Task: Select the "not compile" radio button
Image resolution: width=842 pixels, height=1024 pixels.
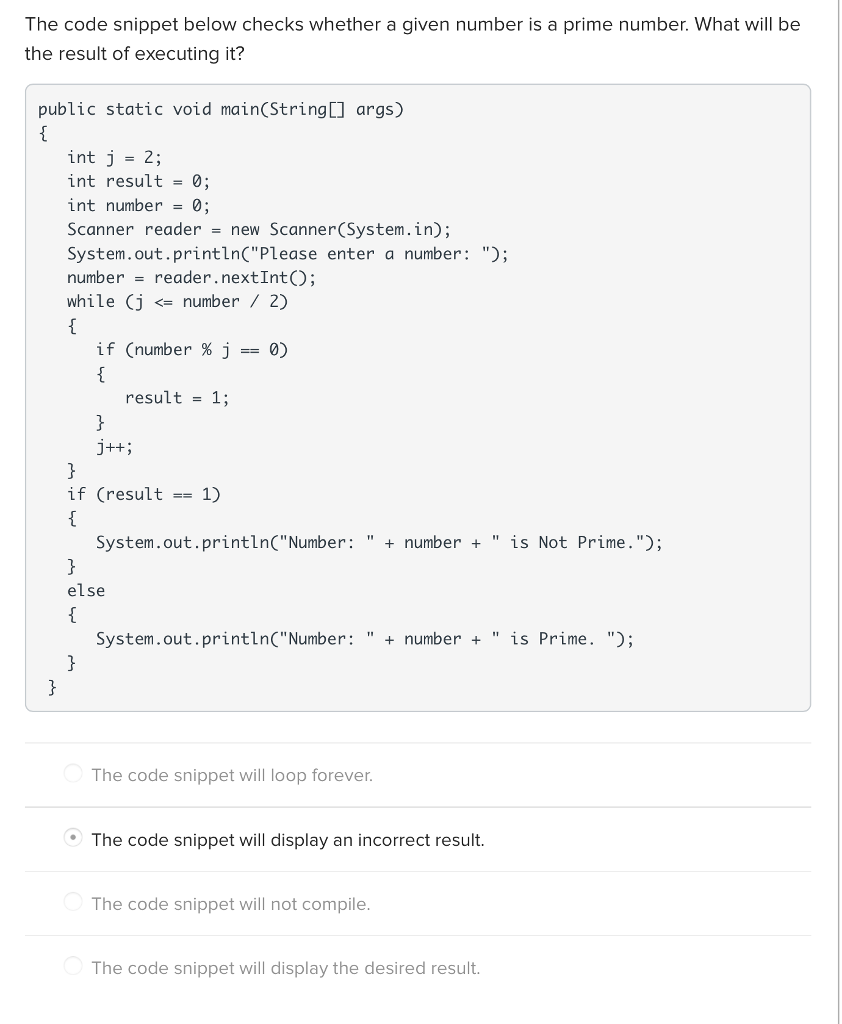Action: click(73, 903)
